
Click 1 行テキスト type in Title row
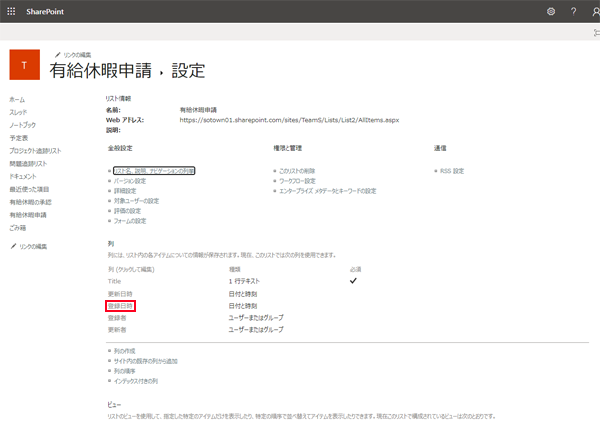[x=244, y=281]
